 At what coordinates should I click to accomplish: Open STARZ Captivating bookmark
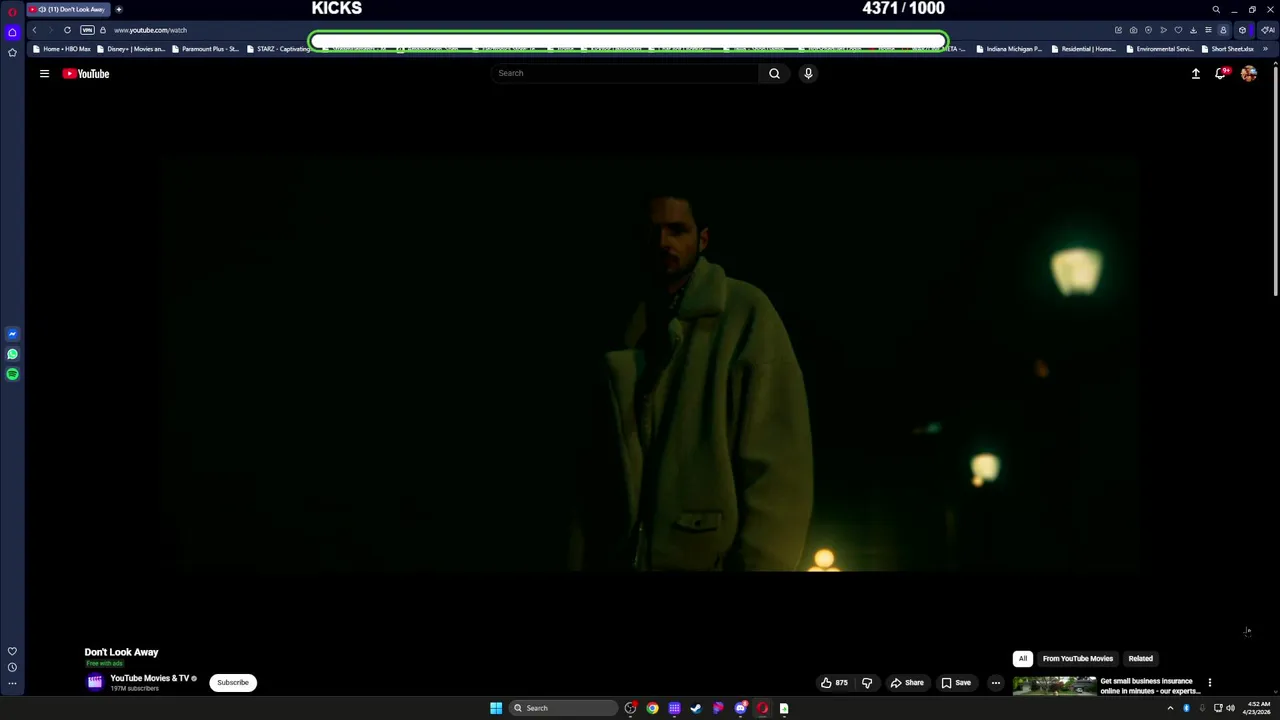278,49
